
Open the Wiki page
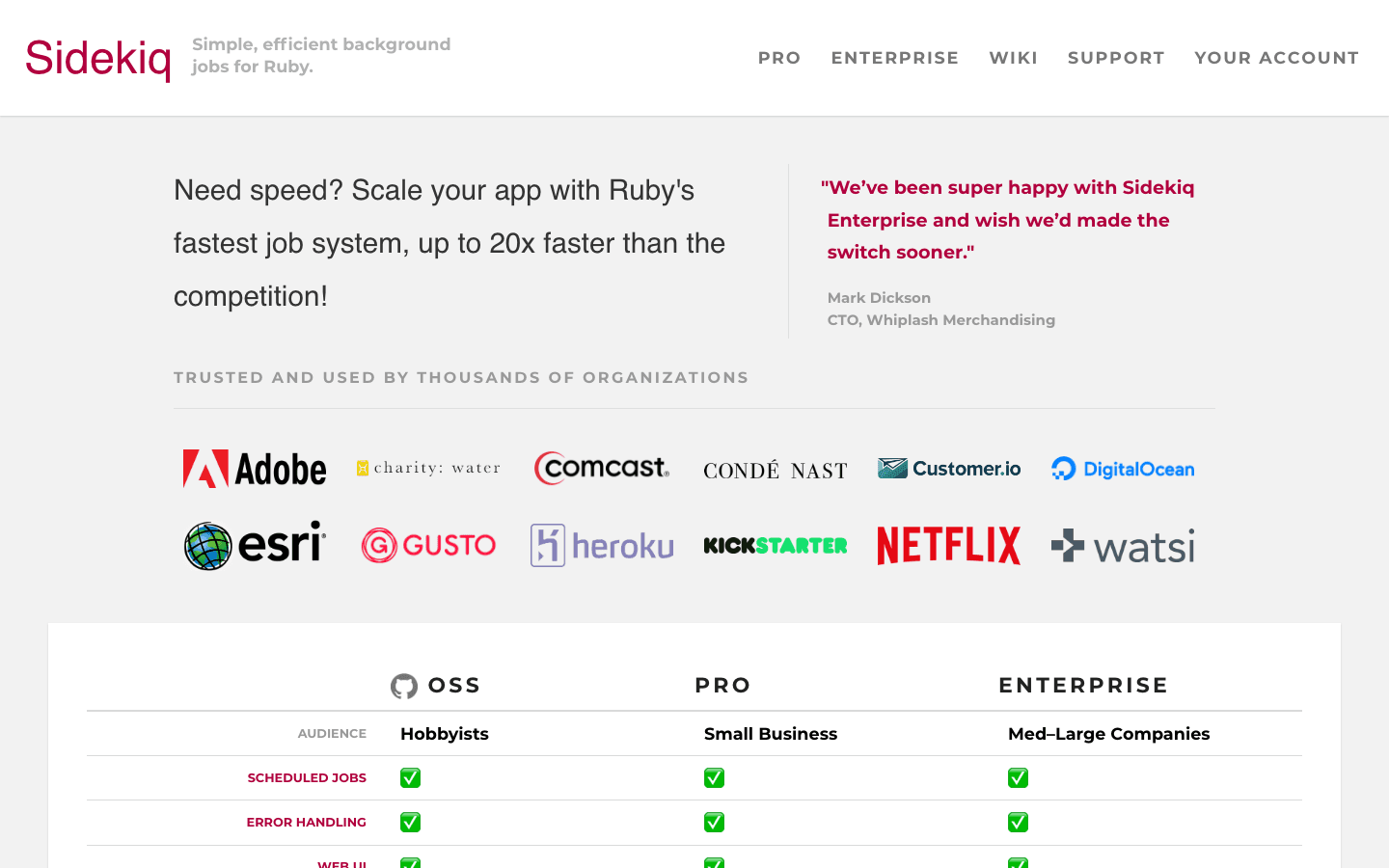tap(1013, 58)
